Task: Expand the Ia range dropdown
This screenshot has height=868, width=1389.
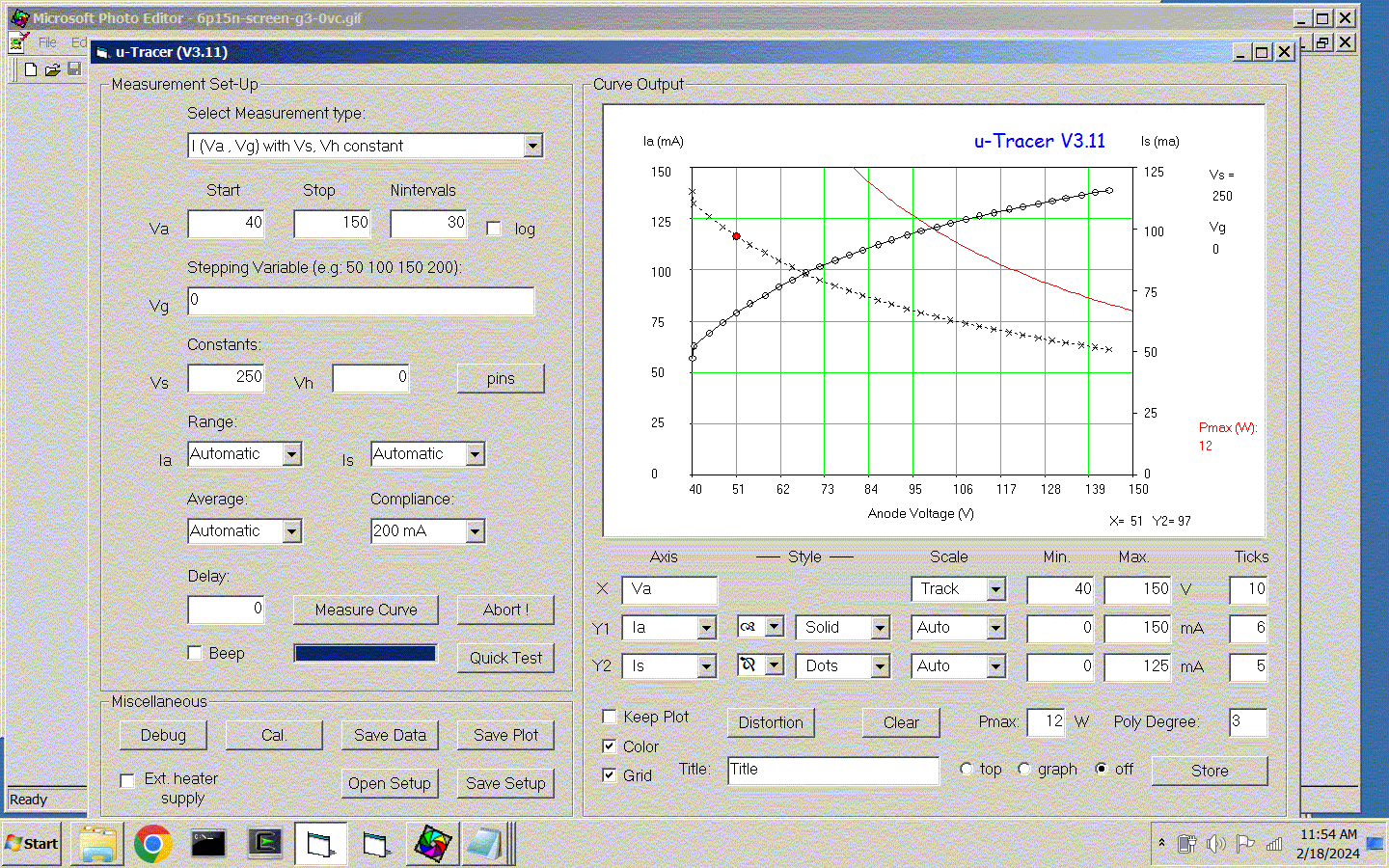Action: click(291, 454)
